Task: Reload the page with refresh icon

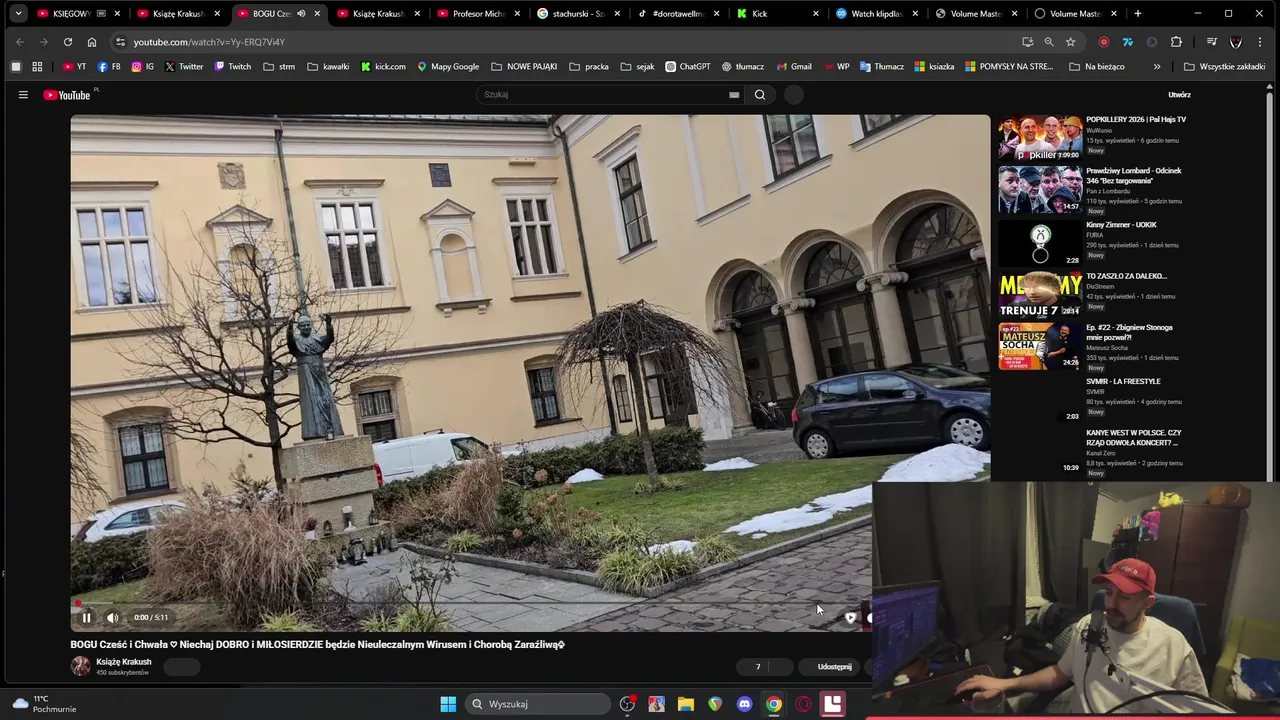Action: pos(67,42)
